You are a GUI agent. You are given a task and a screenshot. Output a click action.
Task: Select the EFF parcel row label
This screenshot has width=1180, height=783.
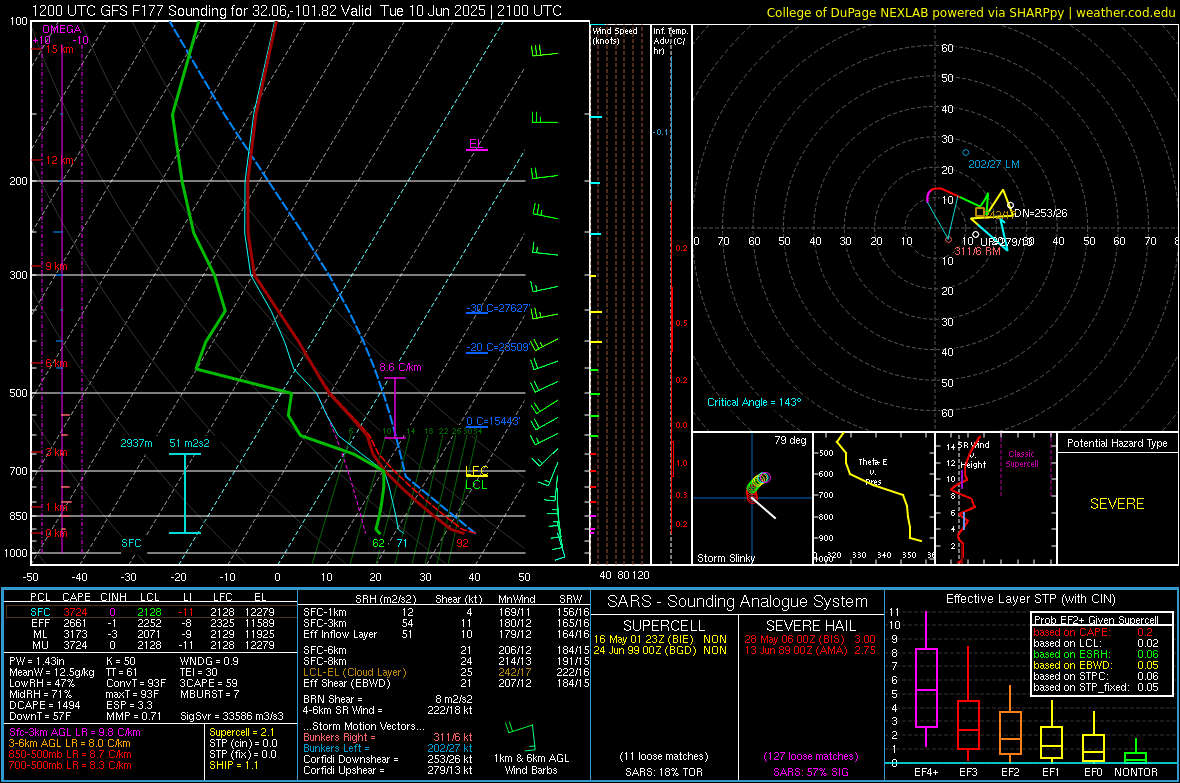[40, 623]
